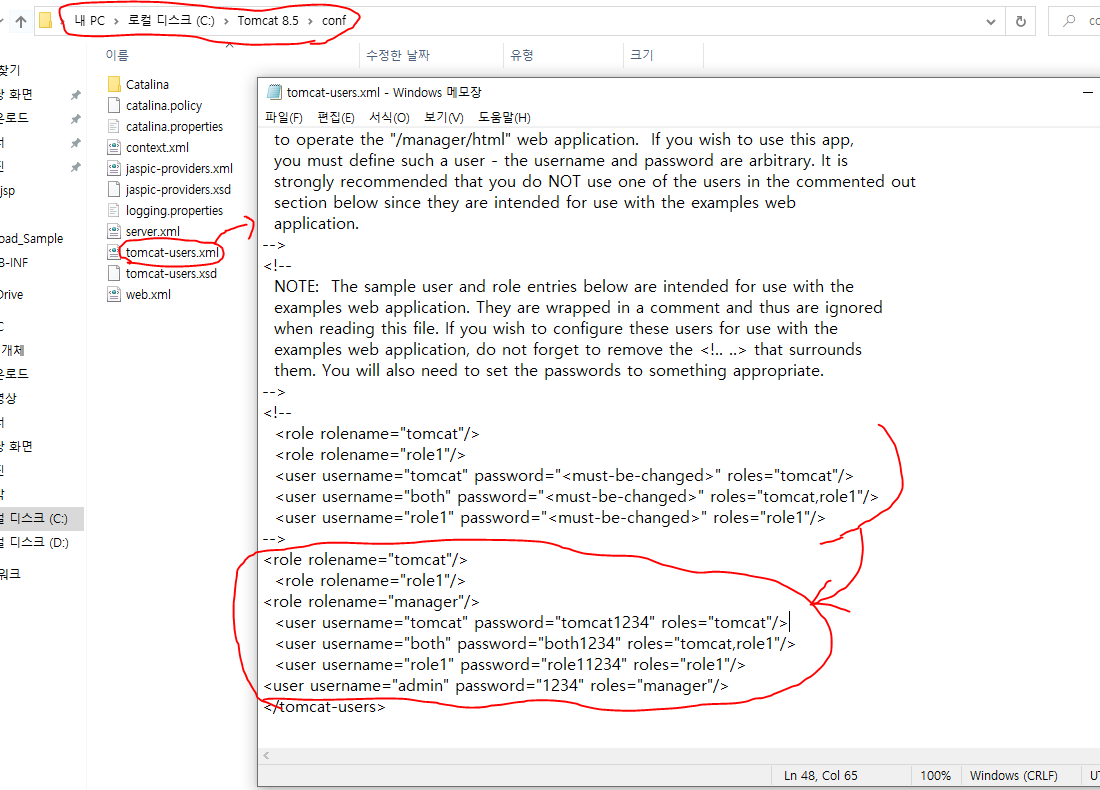Expand the chevron after Tomcat 8.5 breadcrumb
The width and height of the screenshot is (1100, 790).
[x=310, y=22]
